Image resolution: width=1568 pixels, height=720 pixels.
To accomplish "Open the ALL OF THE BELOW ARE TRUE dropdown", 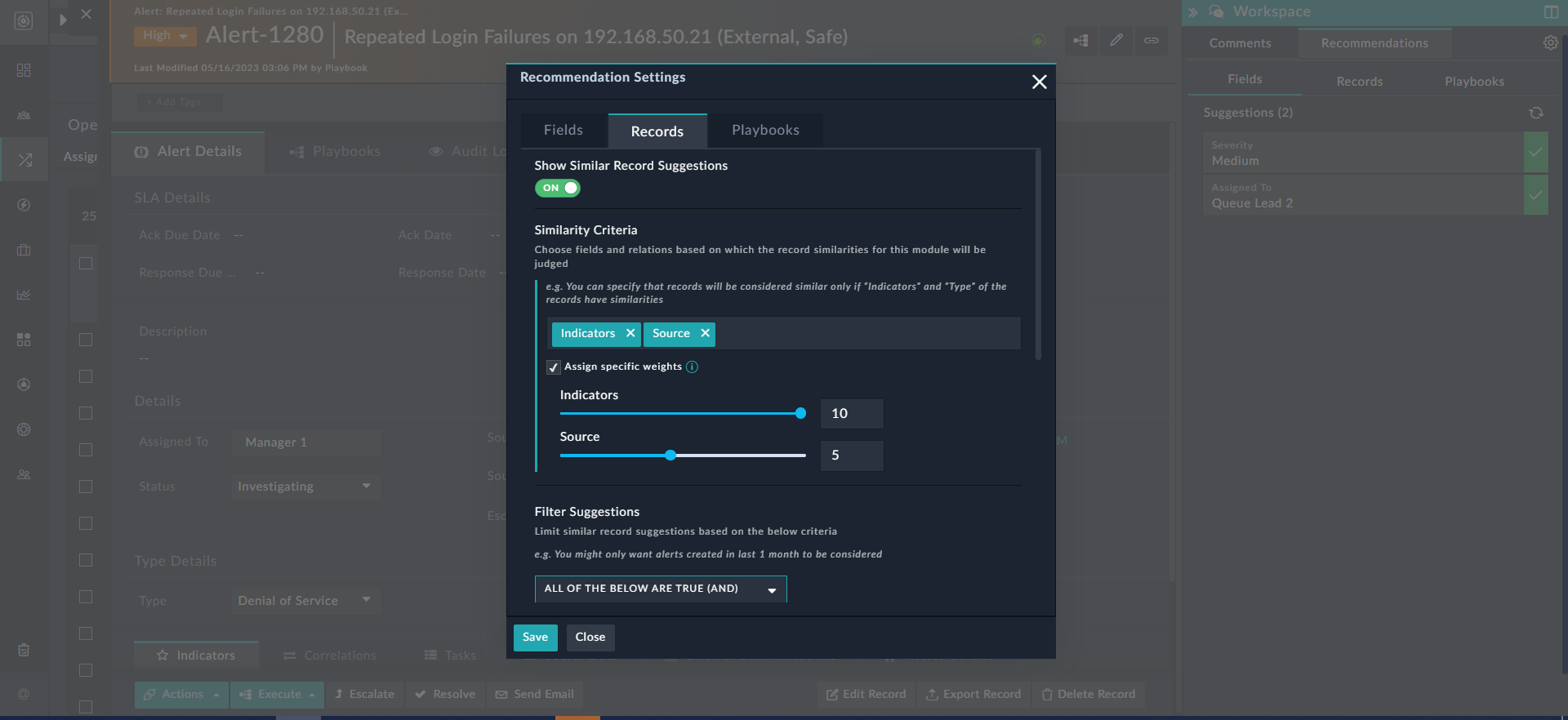I will click(x=660, y=589).
